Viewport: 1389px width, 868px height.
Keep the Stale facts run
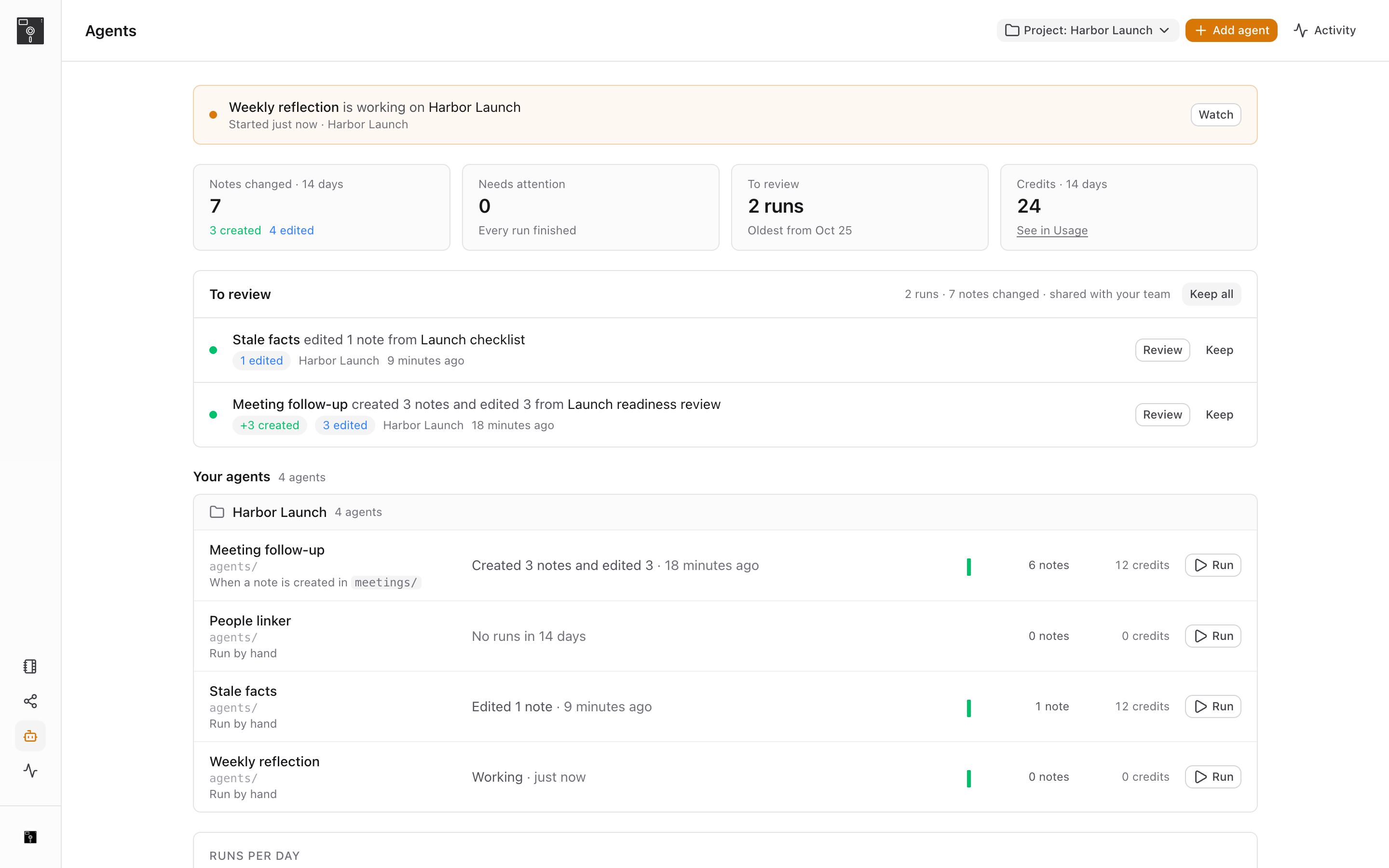pyautogui.click(x=1219, y=350)
